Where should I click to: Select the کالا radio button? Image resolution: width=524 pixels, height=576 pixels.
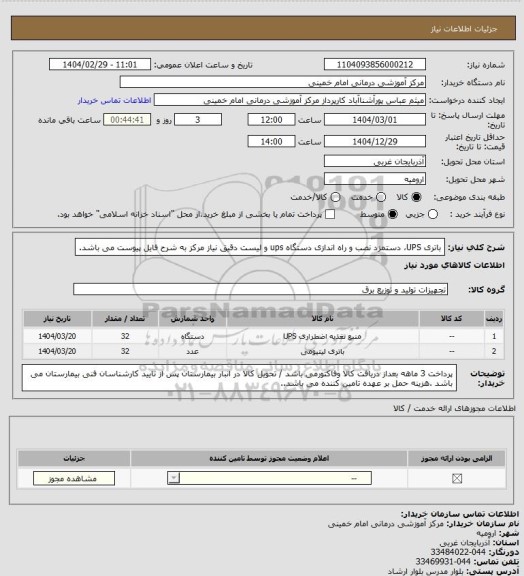416,197
